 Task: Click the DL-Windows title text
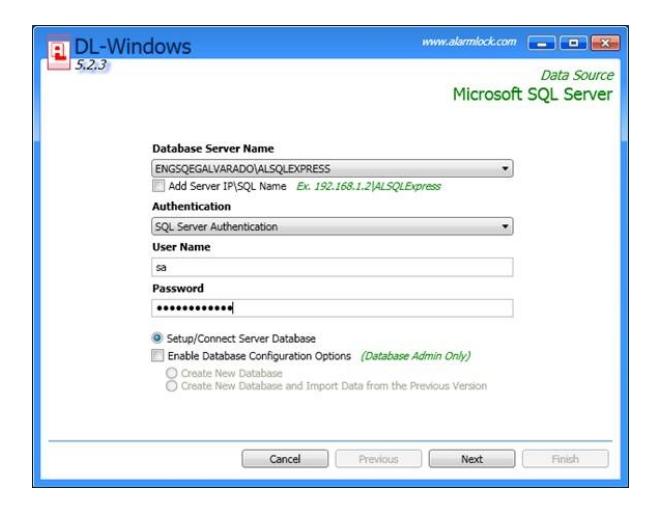click(133, 46)
